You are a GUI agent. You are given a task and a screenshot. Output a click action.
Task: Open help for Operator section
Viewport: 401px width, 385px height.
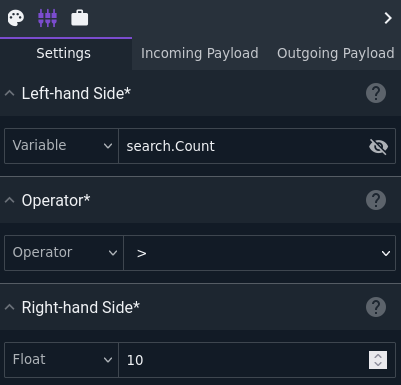pos(376,200)
